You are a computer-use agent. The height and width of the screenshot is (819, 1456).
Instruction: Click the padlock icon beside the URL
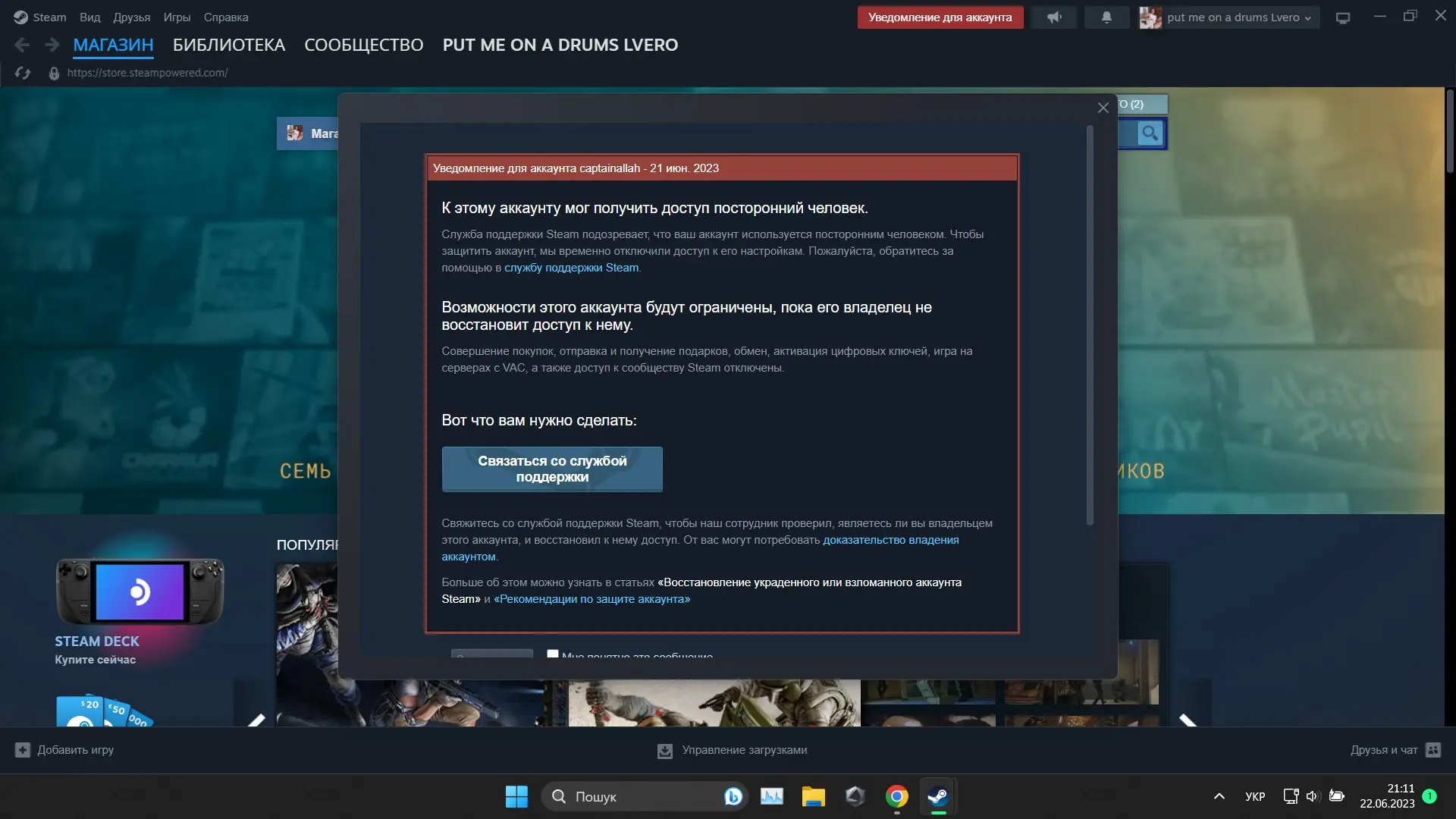[54, 73]
